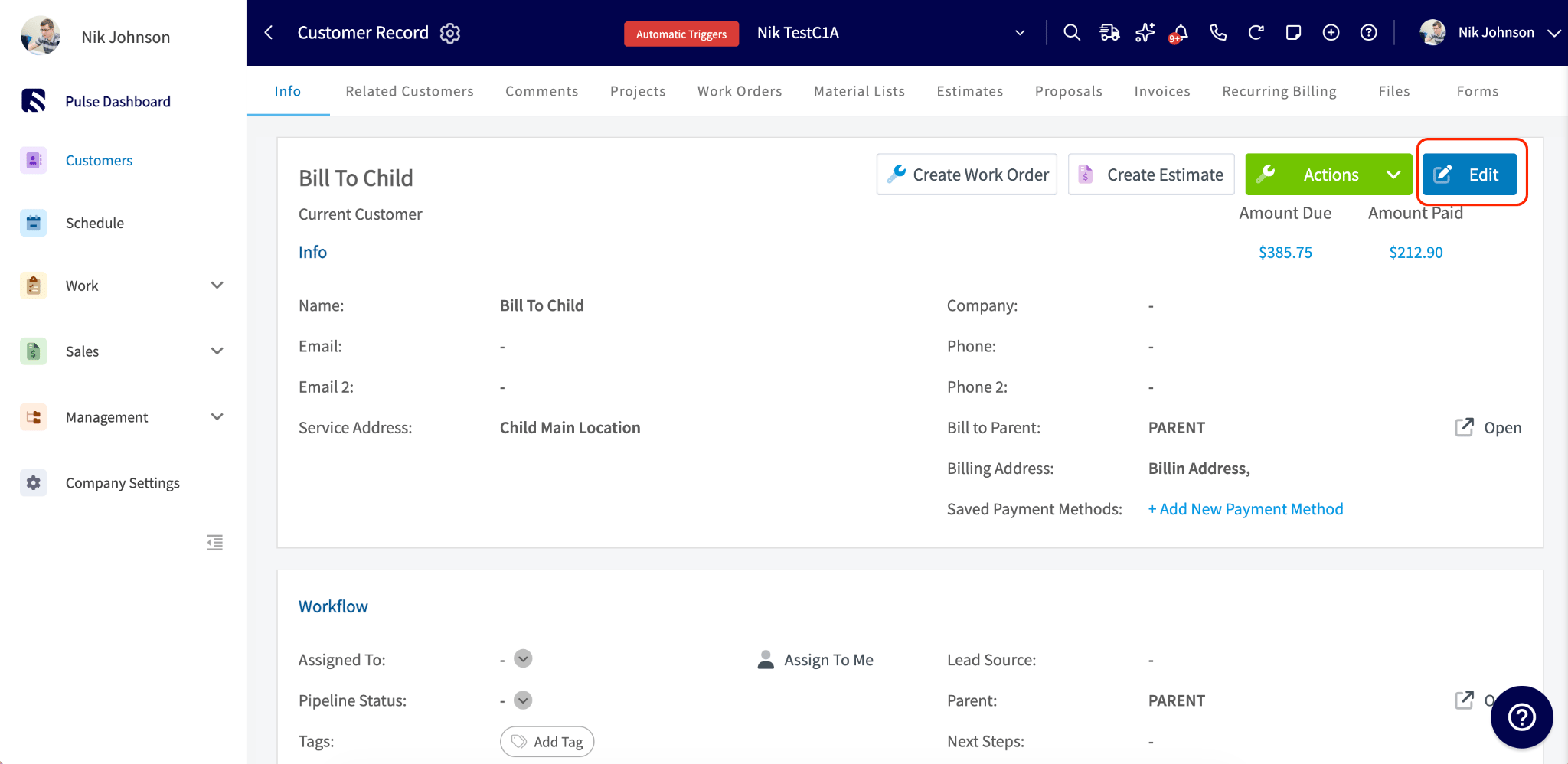Open the Assigned To dropdown
The height and width of the screenshot is (764, 1568).
(x=523, y=658)
